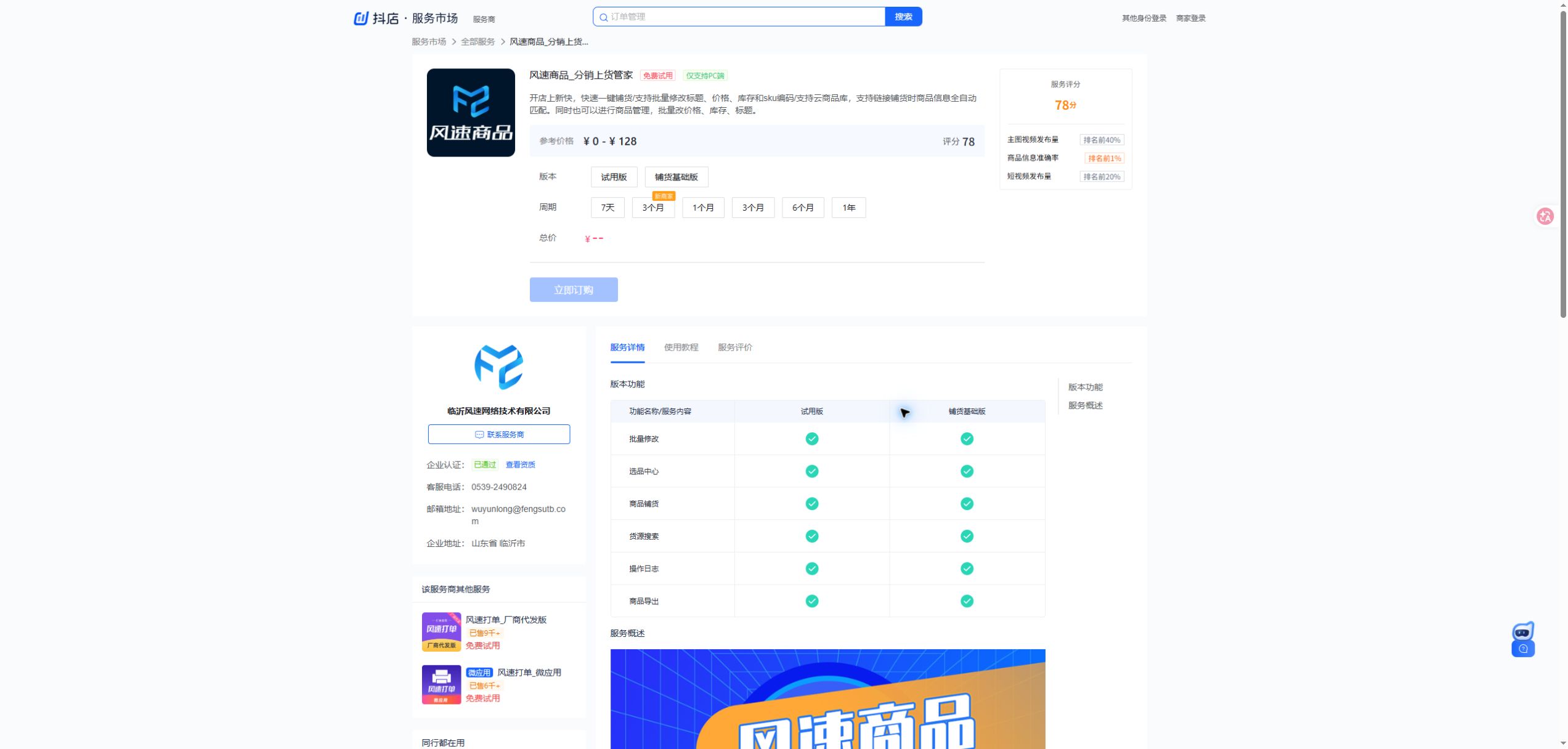Click the 货源搜索 checkmark under 试用版
Image resolution: width=1568 pixels, height=749 pixels.
(812, 536)
